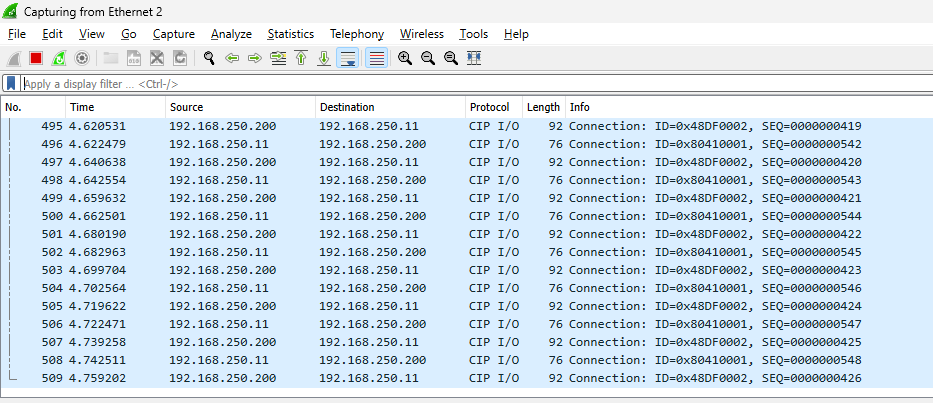Zoom in on packet list text
Image resolution: width=933 pixels, height=403 pixels.
(x=405, y=58)
